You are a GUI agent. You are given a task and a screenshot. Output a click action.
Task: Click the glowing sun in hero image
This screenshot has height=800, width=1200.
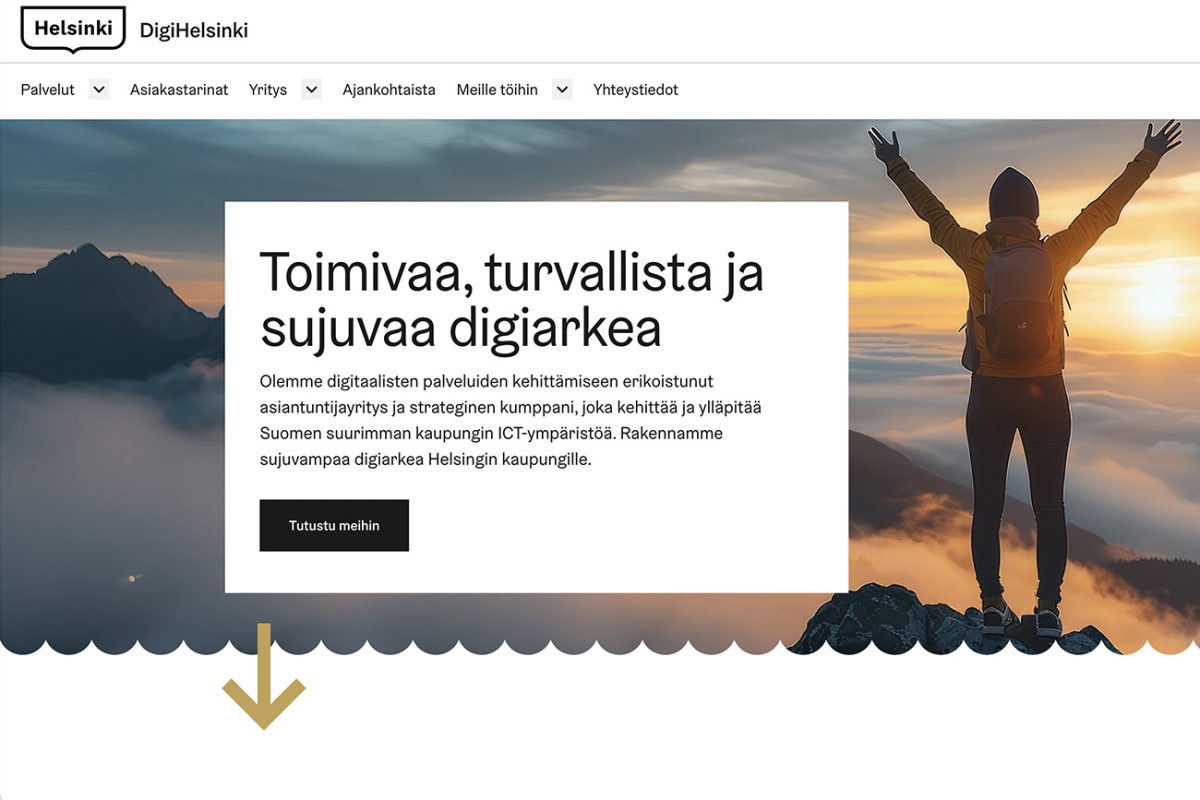coord(1158,297)
